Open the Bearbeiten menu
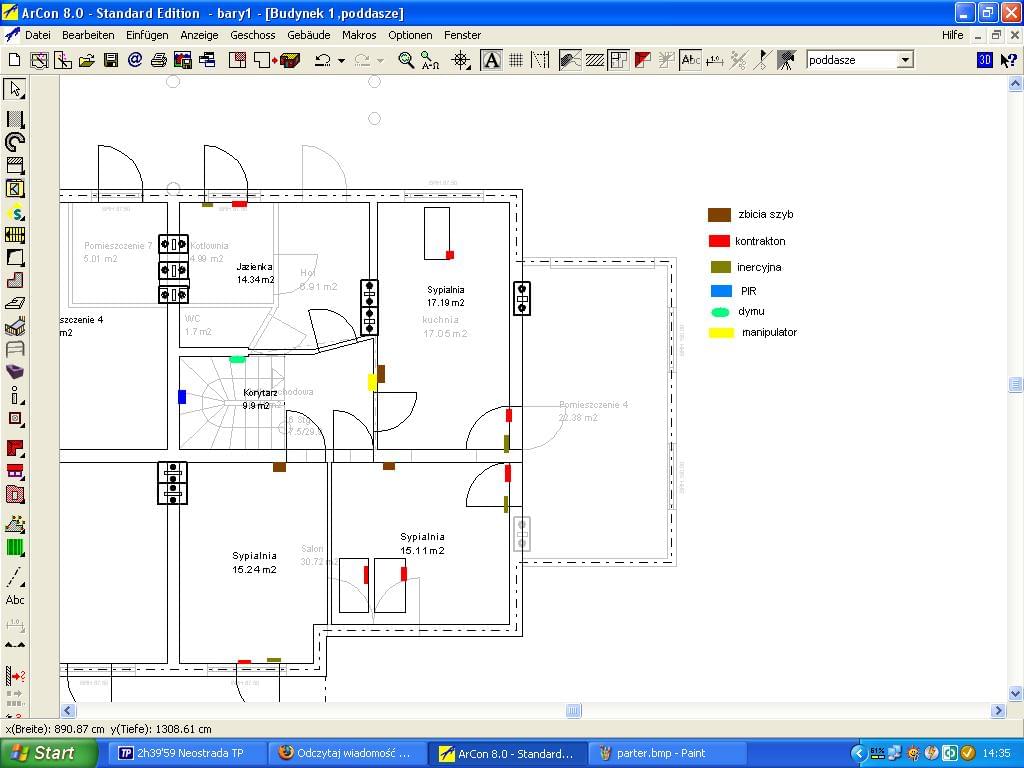This screenshot has height=768, width=1024. click(88, 35)
